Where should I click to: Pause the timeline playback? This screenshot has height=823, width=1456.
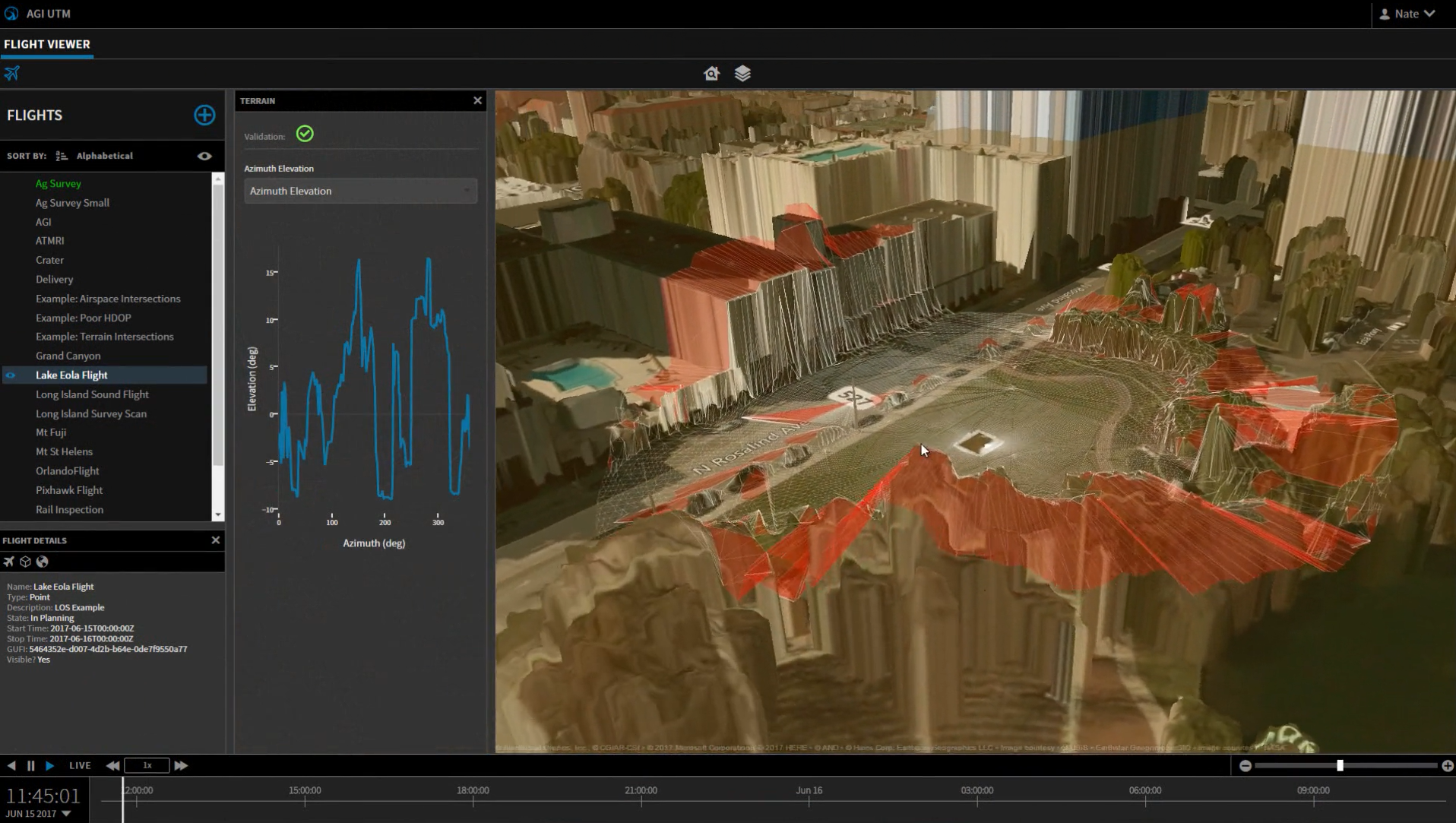(30, 765)
